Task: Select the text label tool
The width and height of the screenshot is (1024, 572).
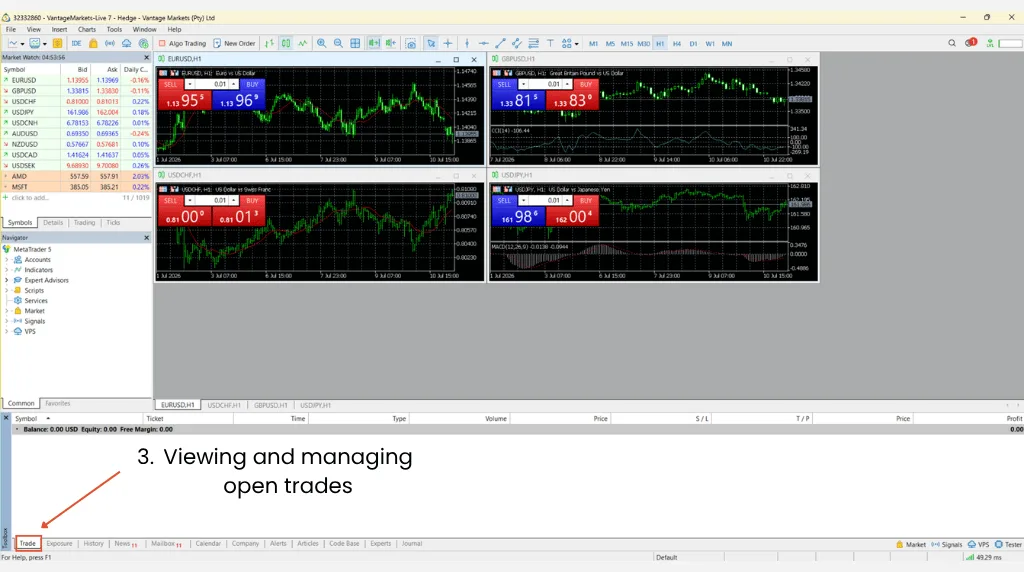Action: pyautogui.click(x=550, y=44)
